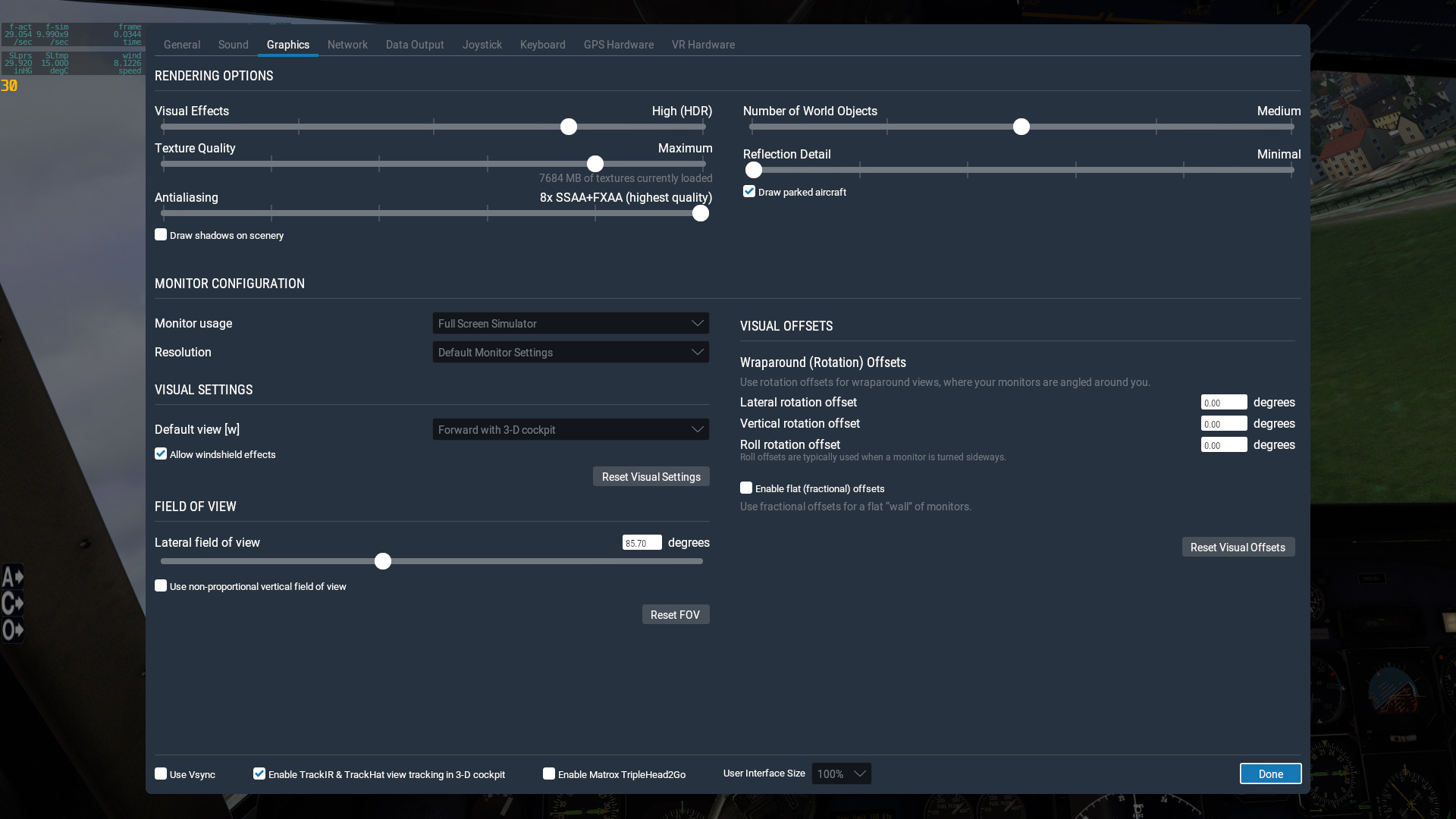Click the 'A' arrow side-panel icon
This screenshot has width=1456, height=819.
13,577
